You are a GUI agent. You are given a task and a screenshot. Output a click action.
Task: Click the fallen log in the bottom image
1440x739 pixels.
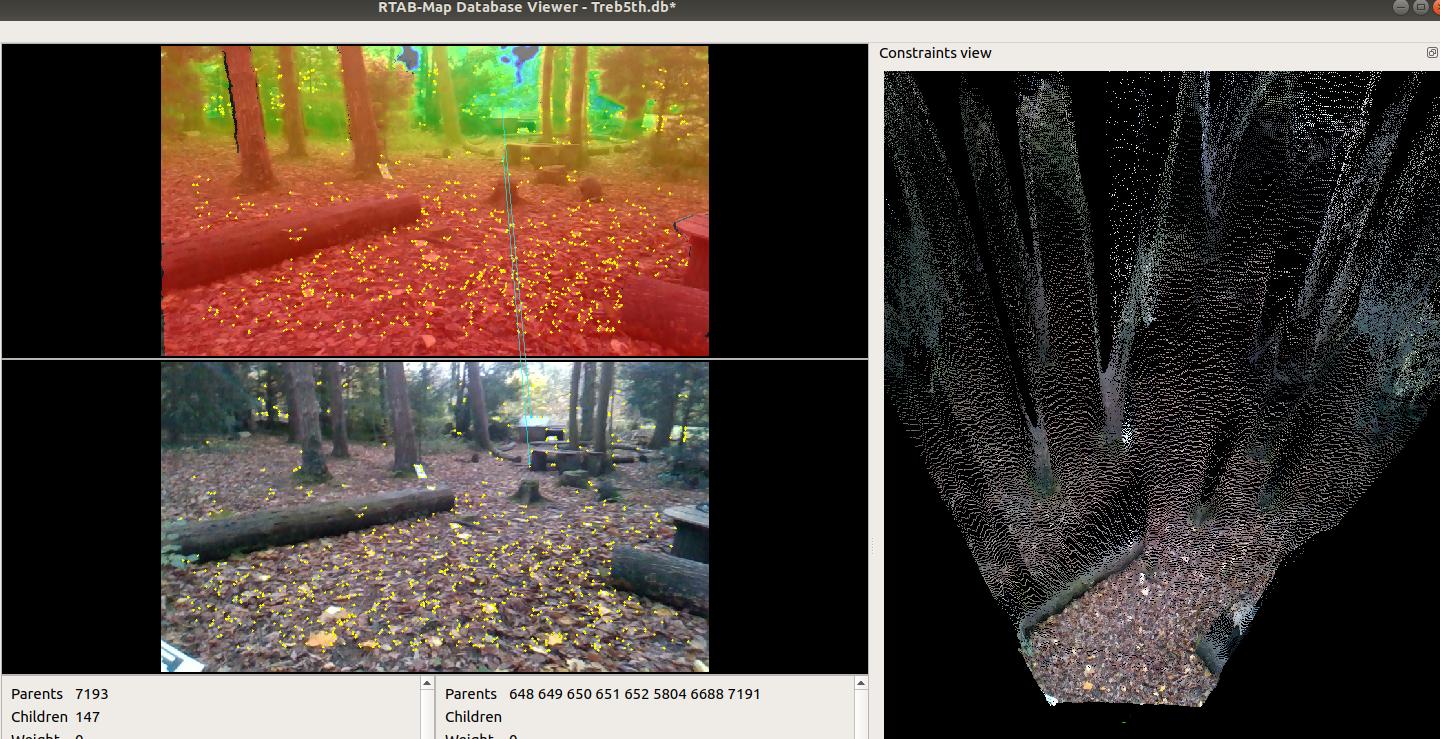coord(310,522)
